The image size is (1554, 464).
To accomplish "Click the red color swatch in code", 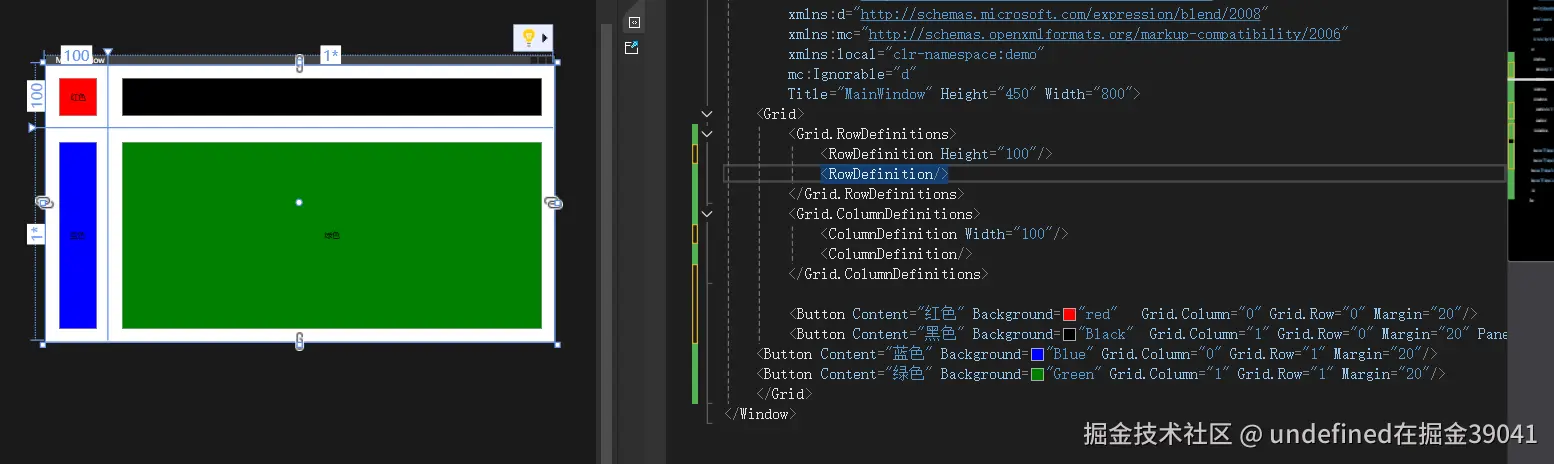I will point(1069,314).
